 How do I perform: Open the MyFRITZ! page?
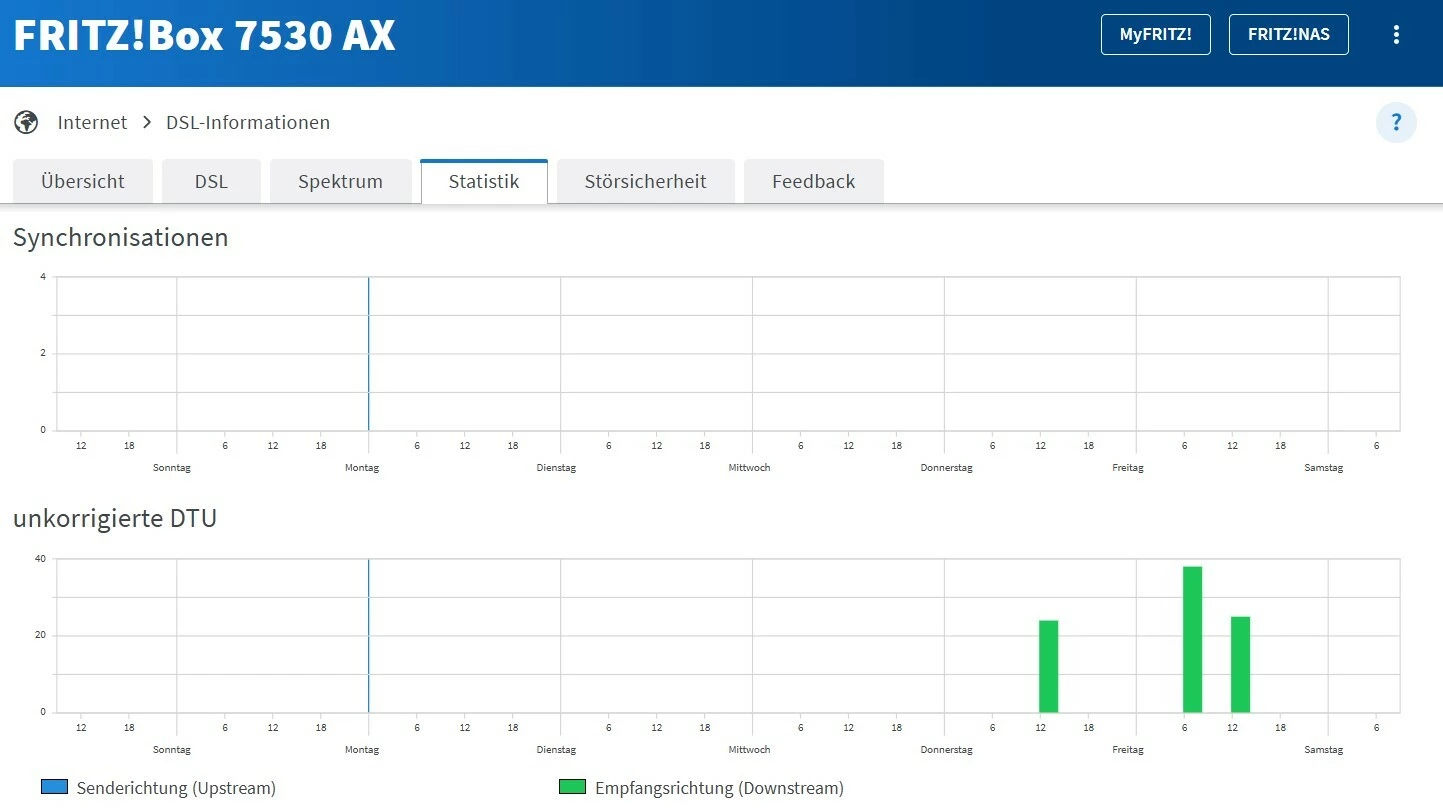[x=1155, y=34]
